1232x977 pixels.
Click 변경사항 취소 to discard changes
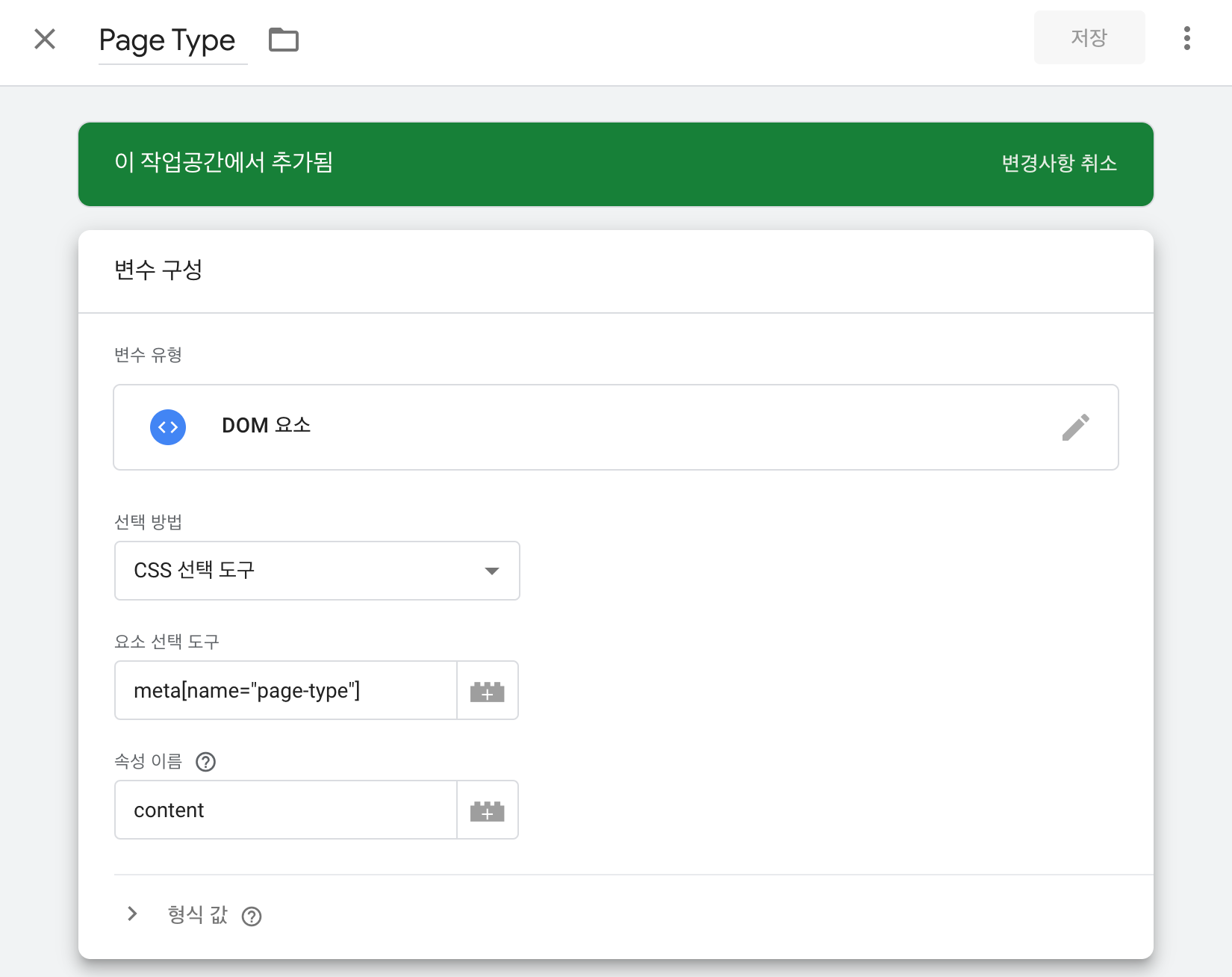[x=1058, y=164]
